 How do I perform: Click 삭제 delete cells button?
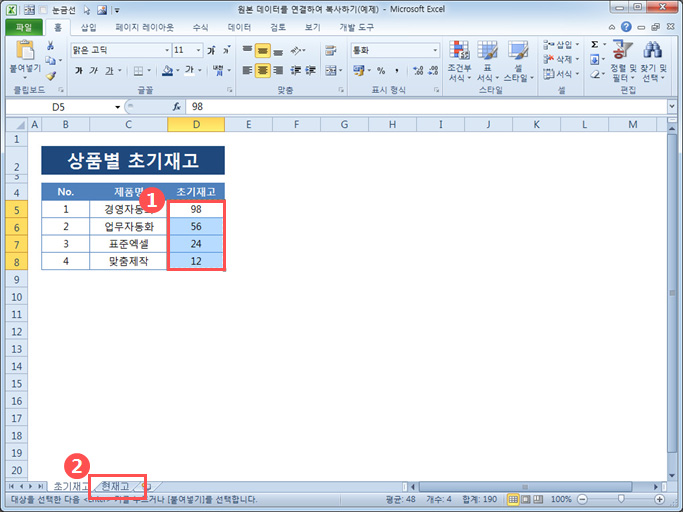(x=561, y=59)
